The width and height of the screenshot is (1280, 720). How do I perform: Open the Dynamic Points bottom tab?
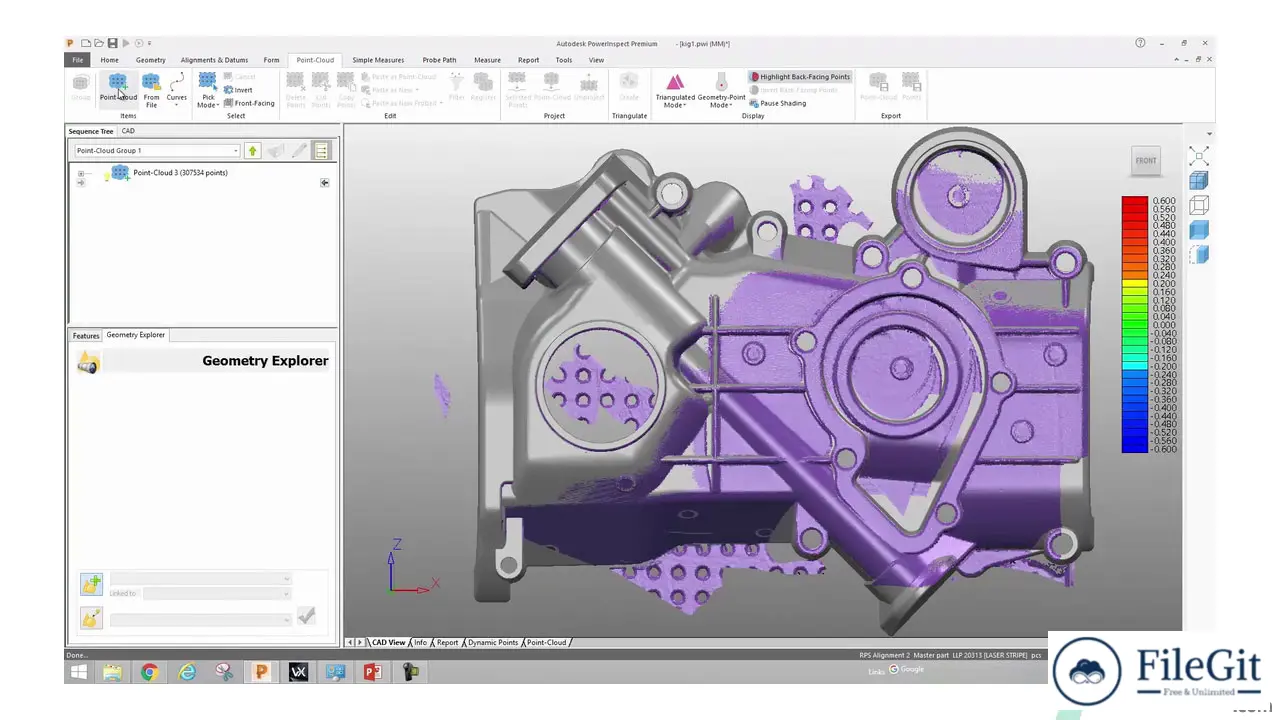492,642
